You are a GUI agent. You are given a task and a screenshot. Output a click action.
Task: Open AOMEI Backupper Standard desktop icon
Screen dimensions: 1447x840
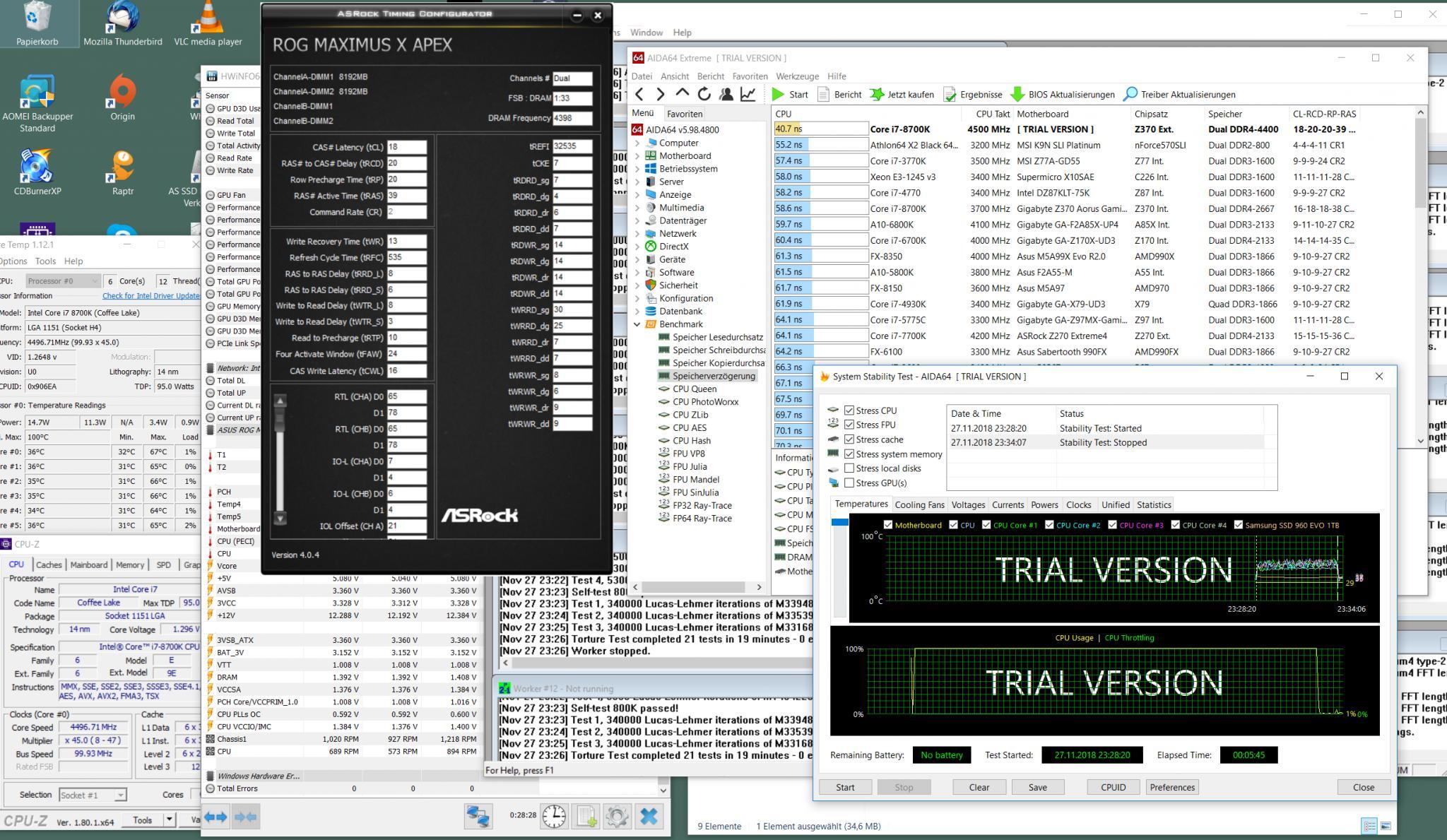37,103
